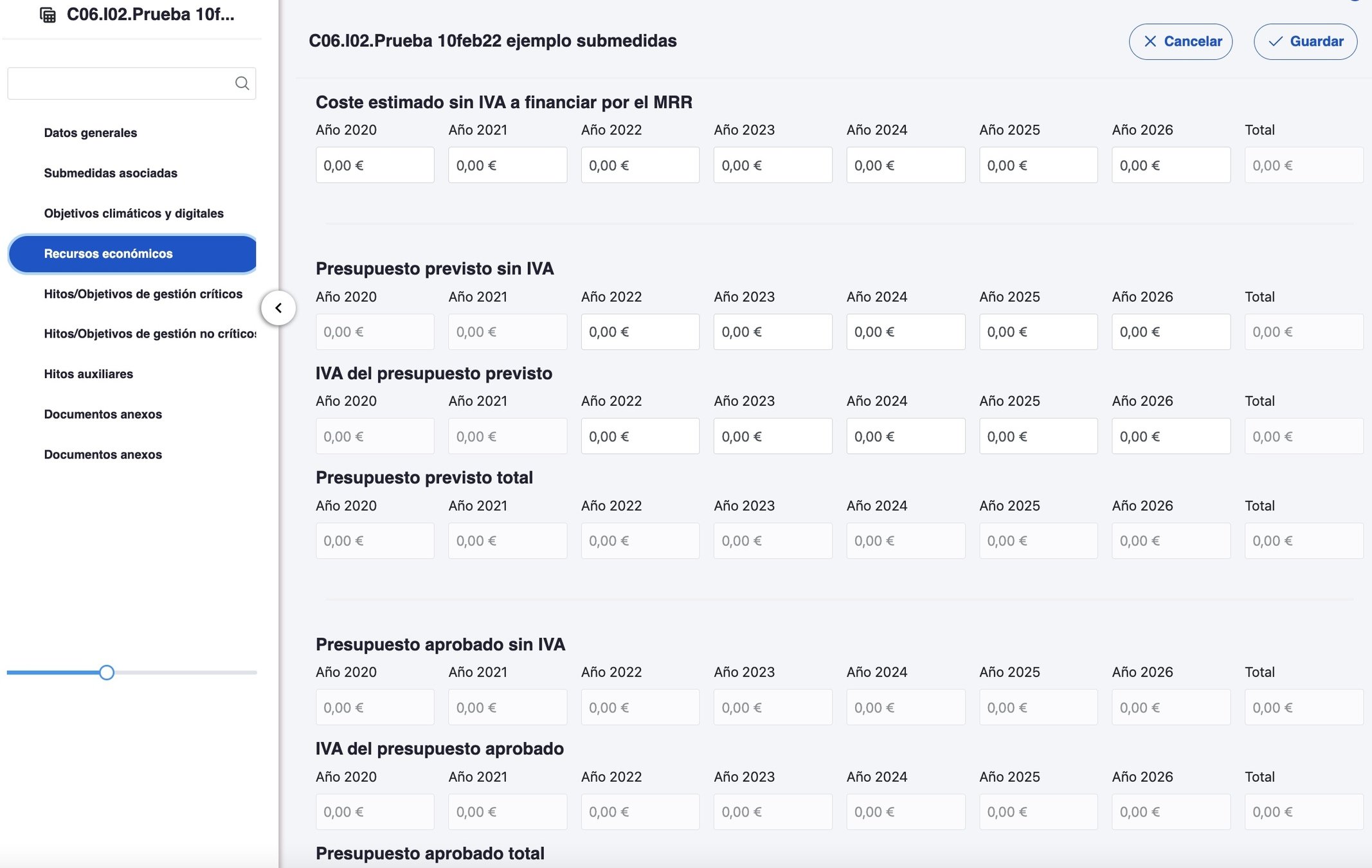Edit Coste estimado Año 2026 field
Screen dimensions: 1372x868
coord(1171,165)
